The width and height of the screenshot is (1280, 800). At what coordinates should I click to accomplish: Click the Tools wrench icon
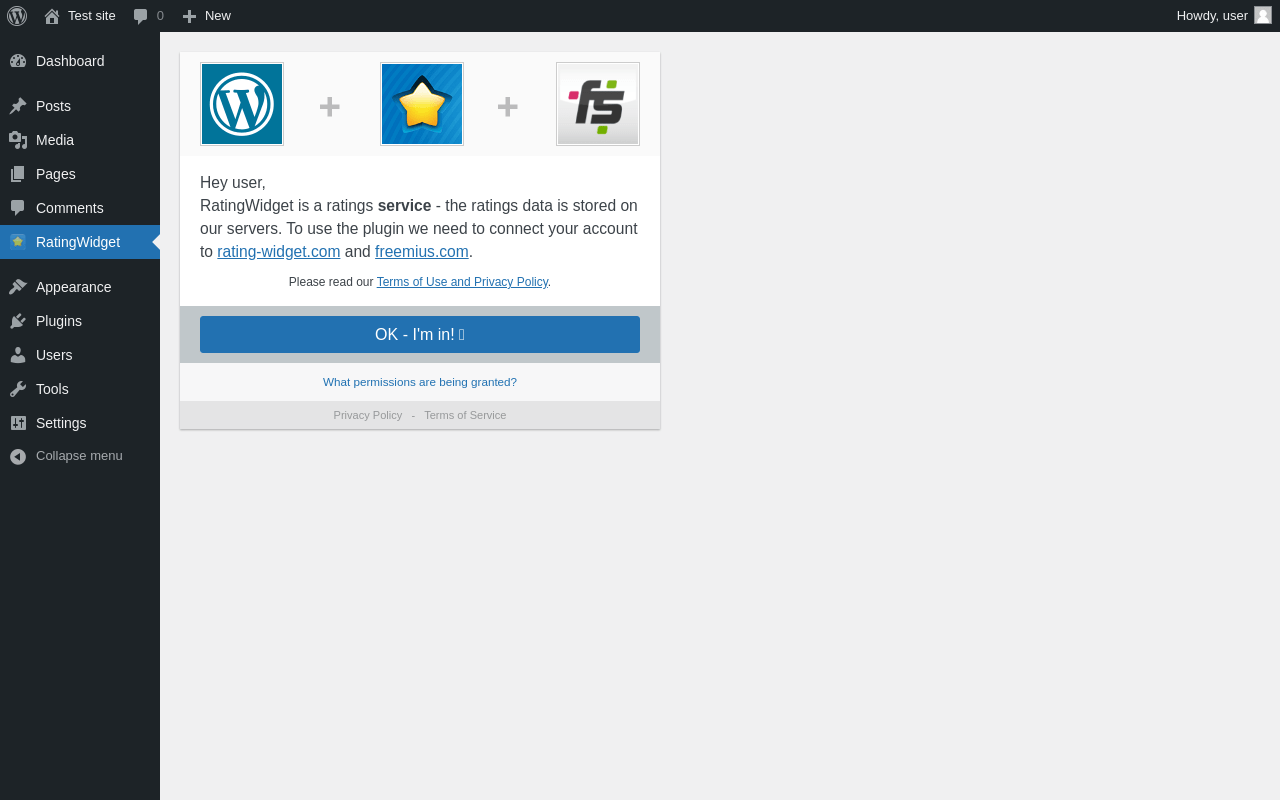[18, 389]
